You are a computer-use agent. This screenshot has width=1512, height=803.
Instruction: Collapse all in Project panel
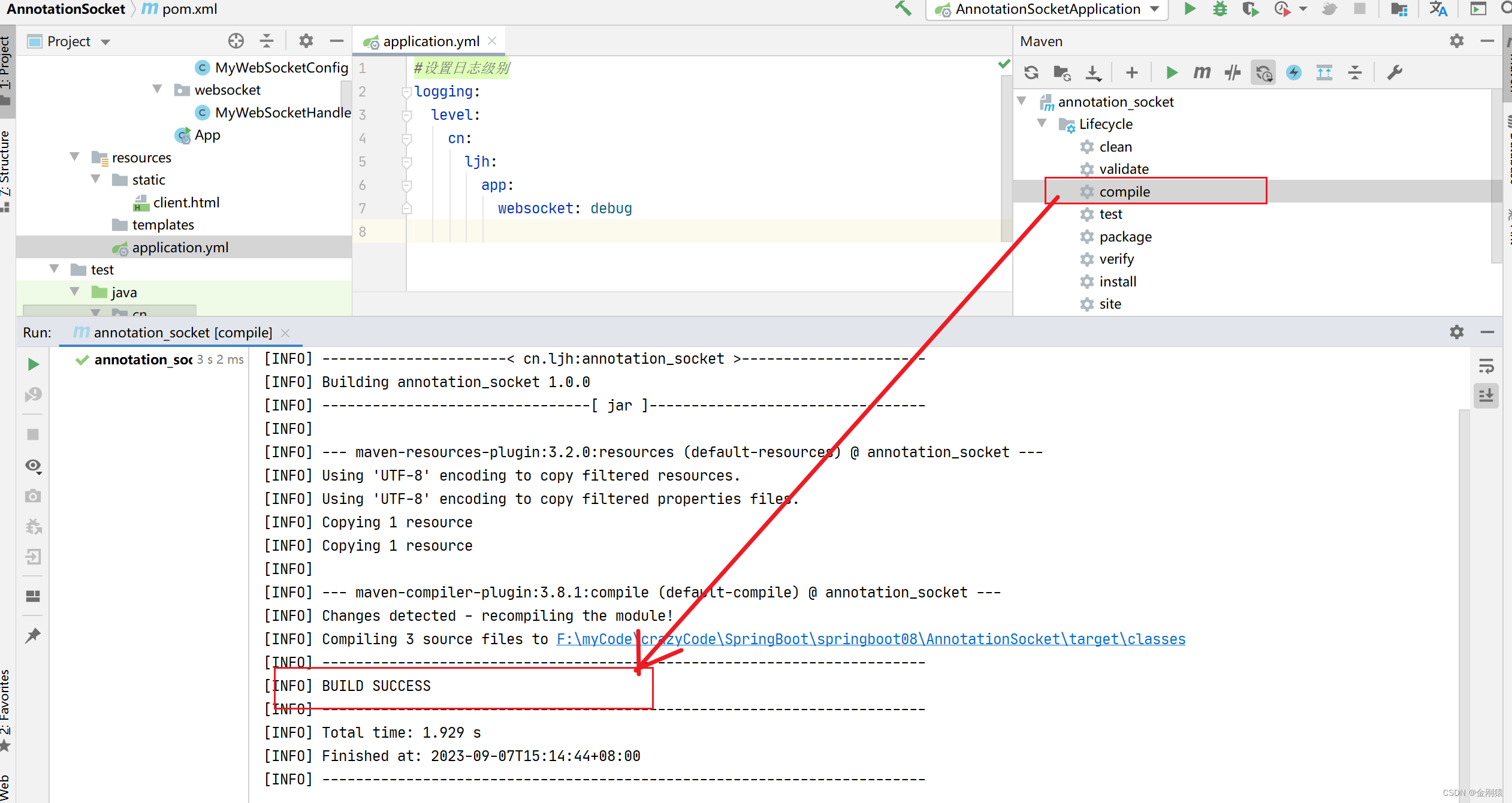coord(267,41)
